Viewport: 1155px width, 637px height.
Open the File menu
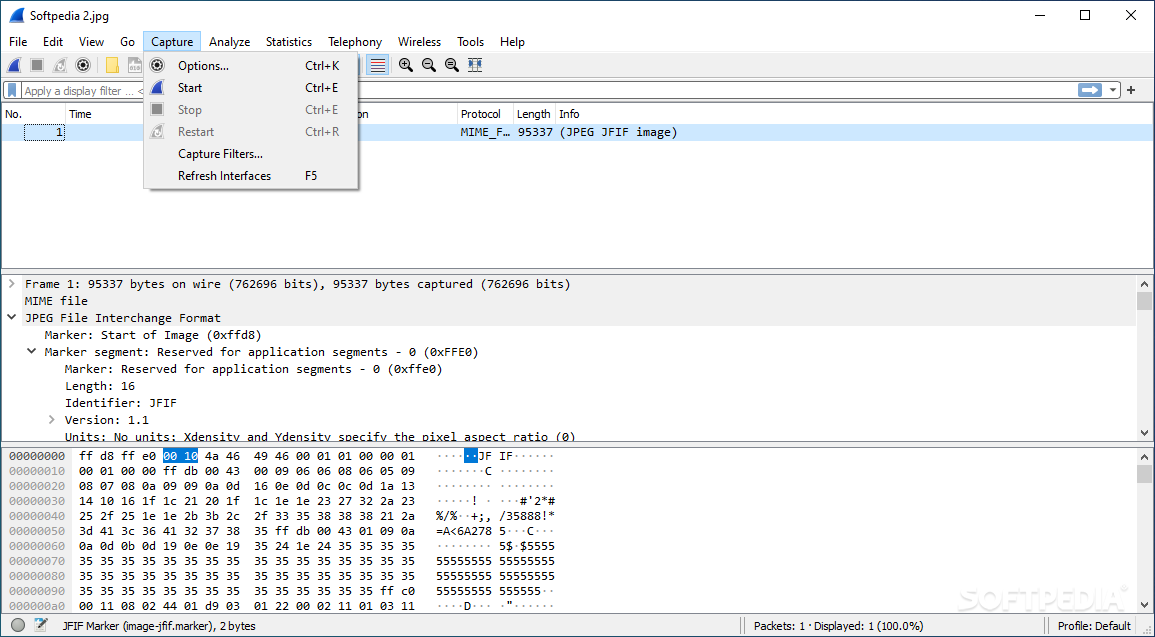[x=18, y=42]
